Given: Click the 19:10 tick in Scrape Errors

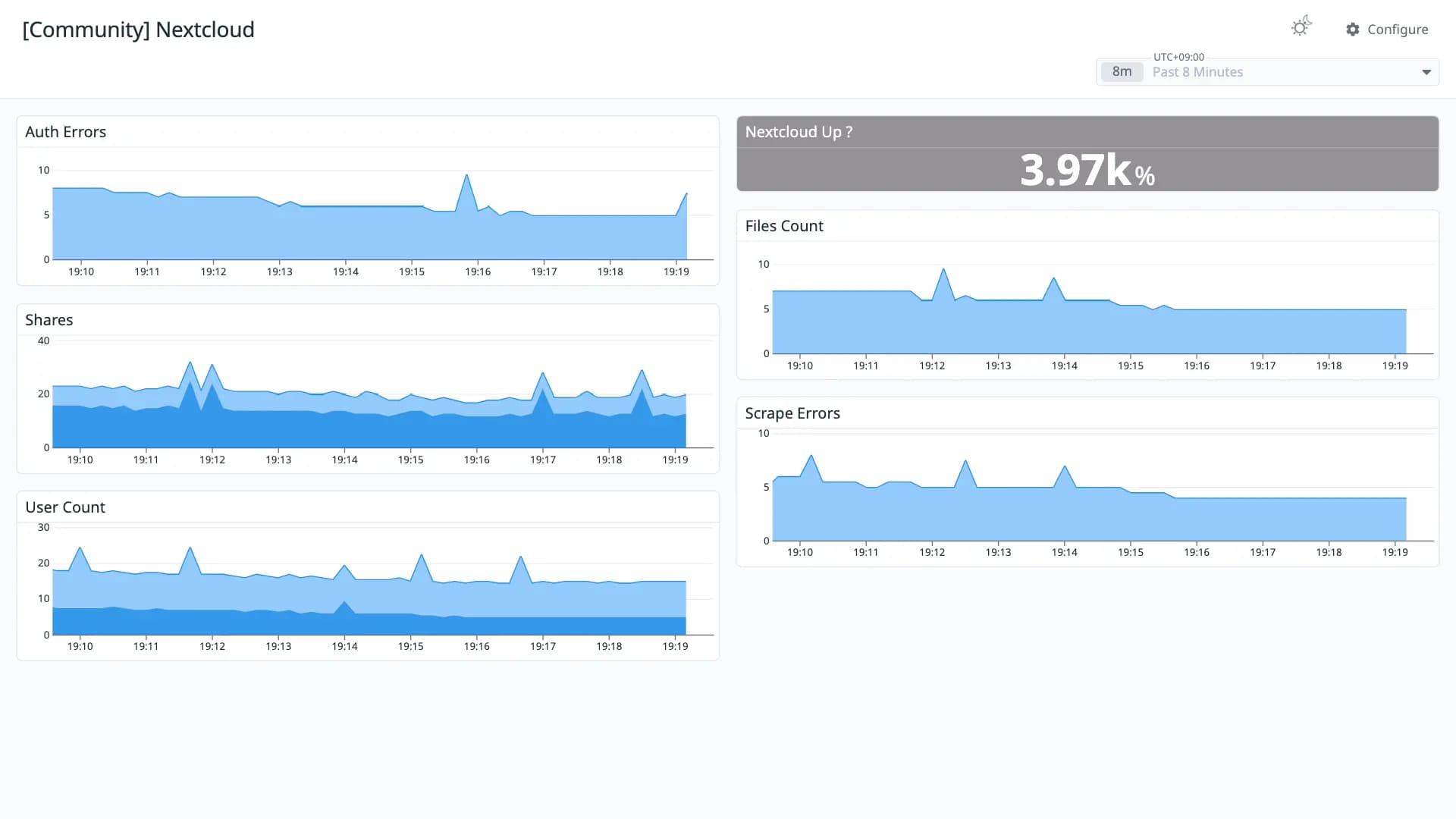Looking at the screenshot, I should coord(800,553).
